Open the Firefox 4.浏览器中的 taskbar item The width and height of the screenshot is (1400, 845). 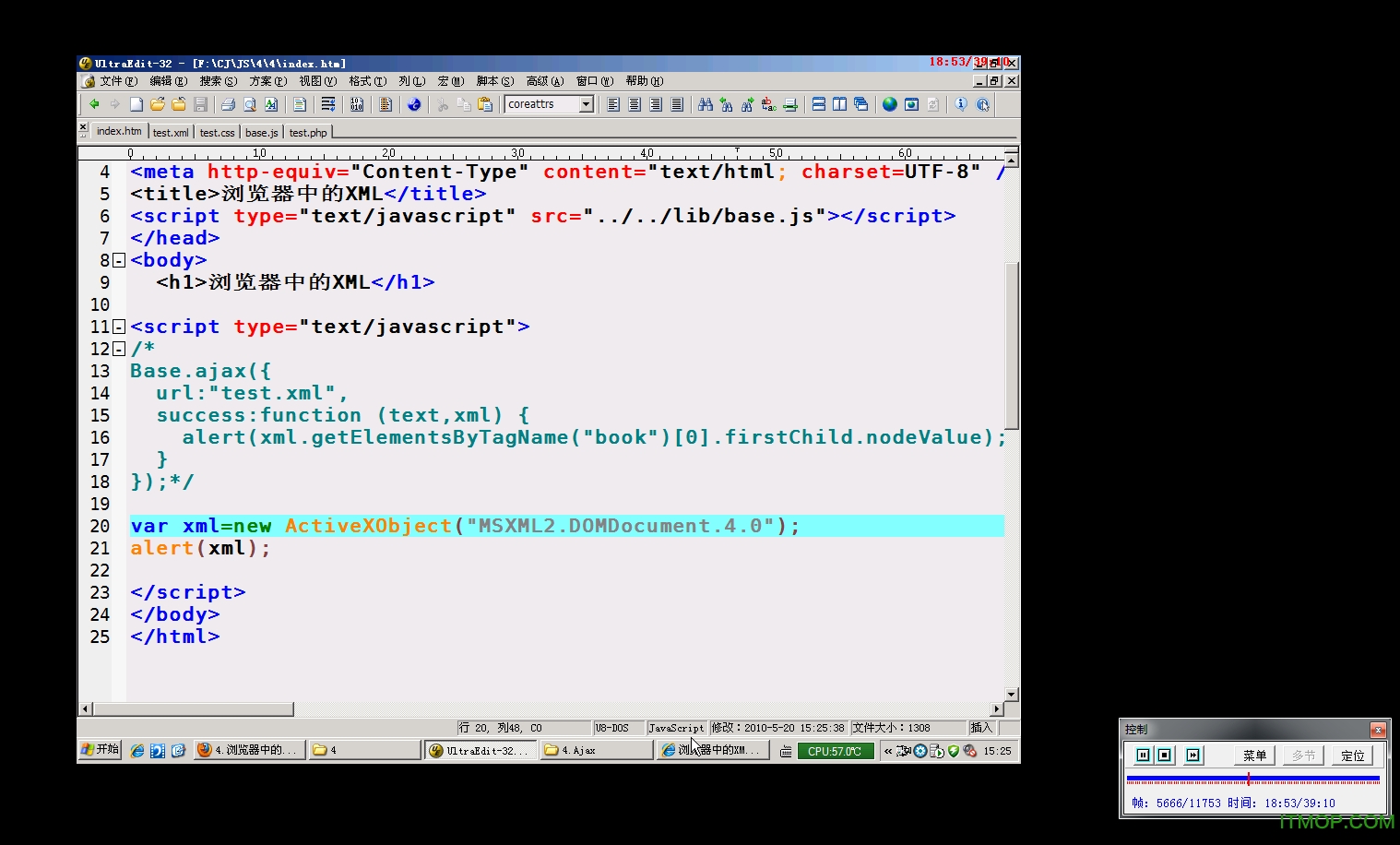(x=247, y=750)
